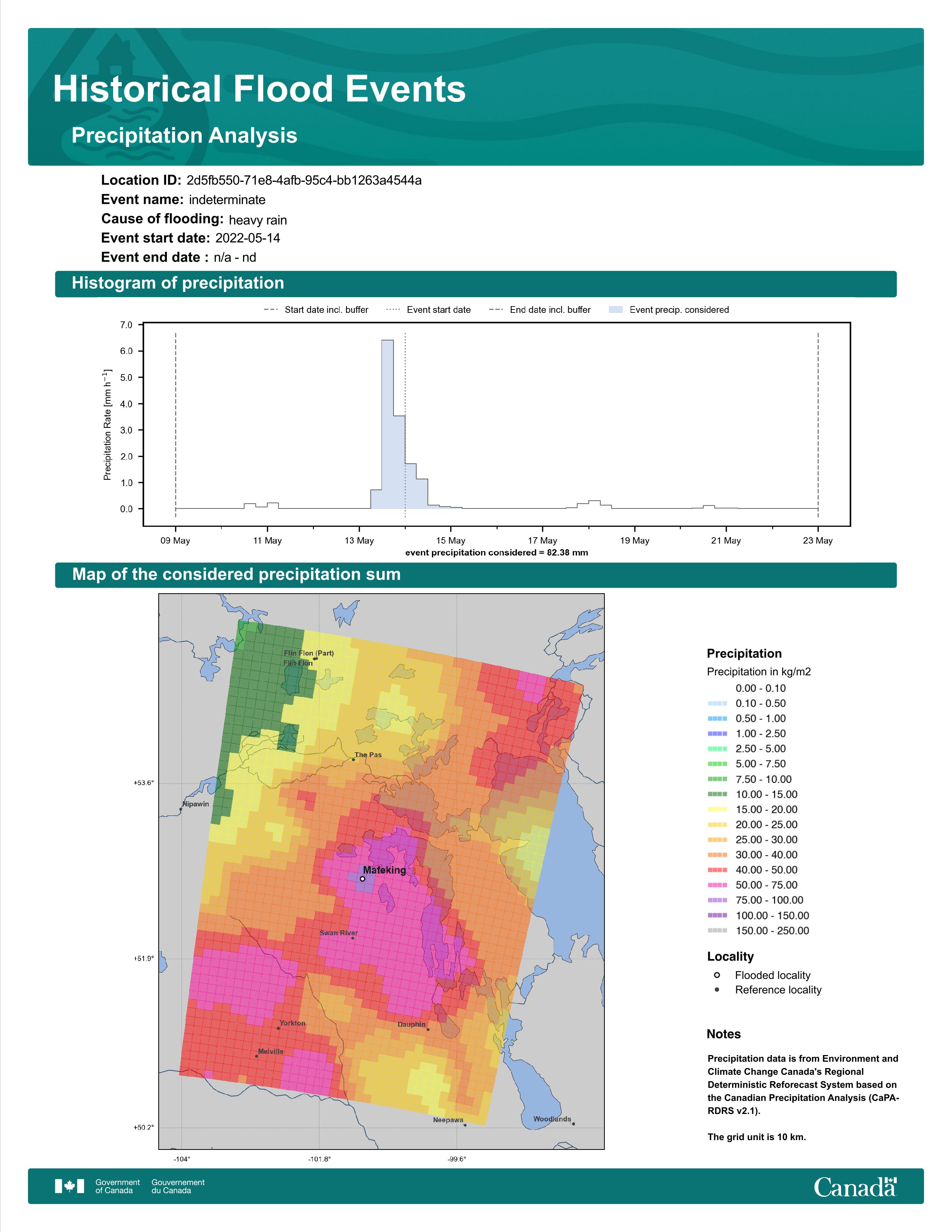Click the Event precip. considered legend swatch

(x=616, y=310)
